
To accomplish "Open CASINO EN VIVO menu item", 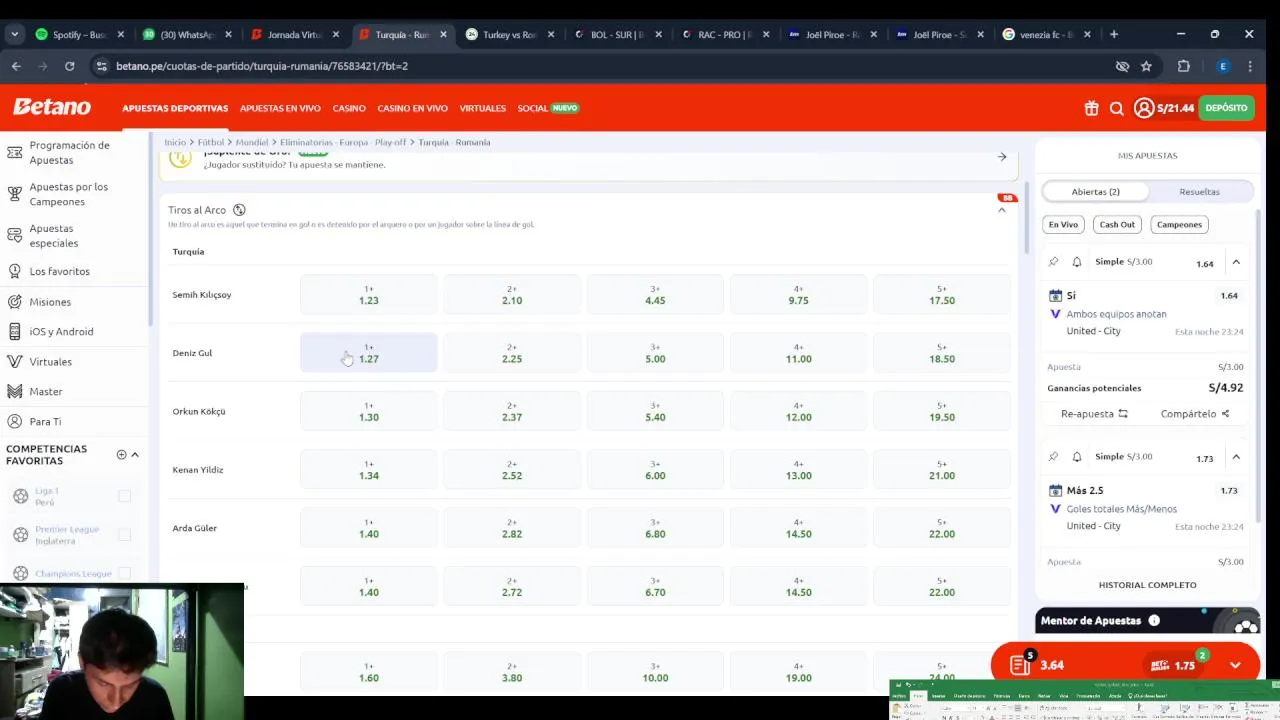I will pyautogui.click(x=412, y=108).
